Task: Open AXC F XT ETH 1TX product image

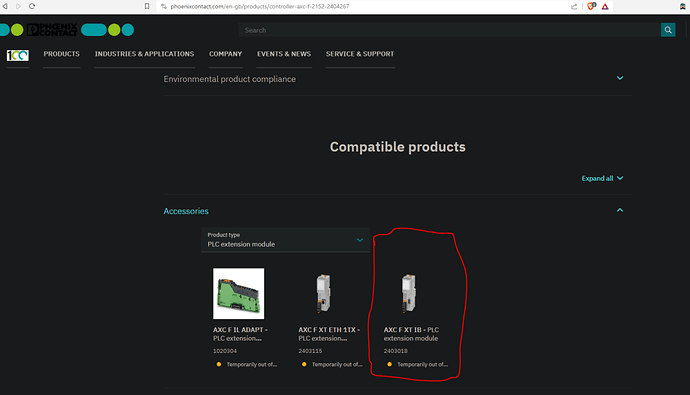Action: point(324,293)
